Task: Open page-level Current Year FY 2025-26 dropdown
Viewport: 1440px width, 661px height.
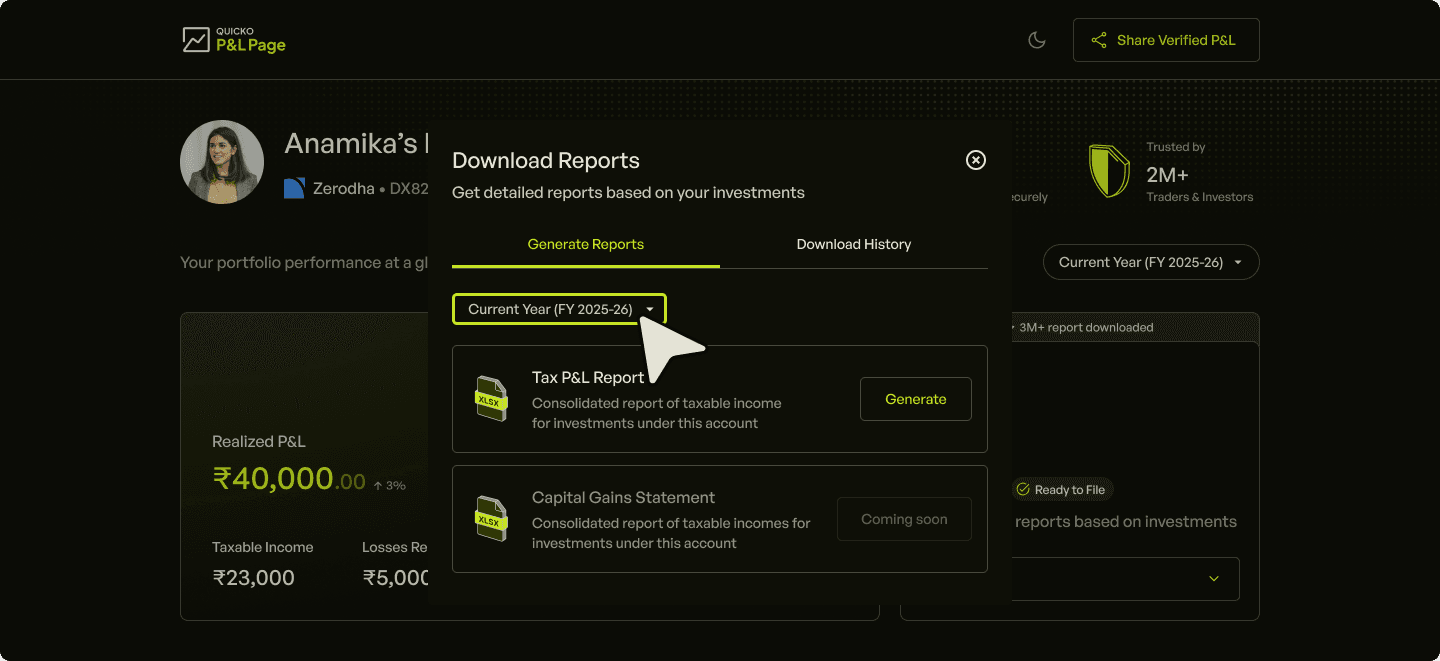Action: pos(1151,262)
